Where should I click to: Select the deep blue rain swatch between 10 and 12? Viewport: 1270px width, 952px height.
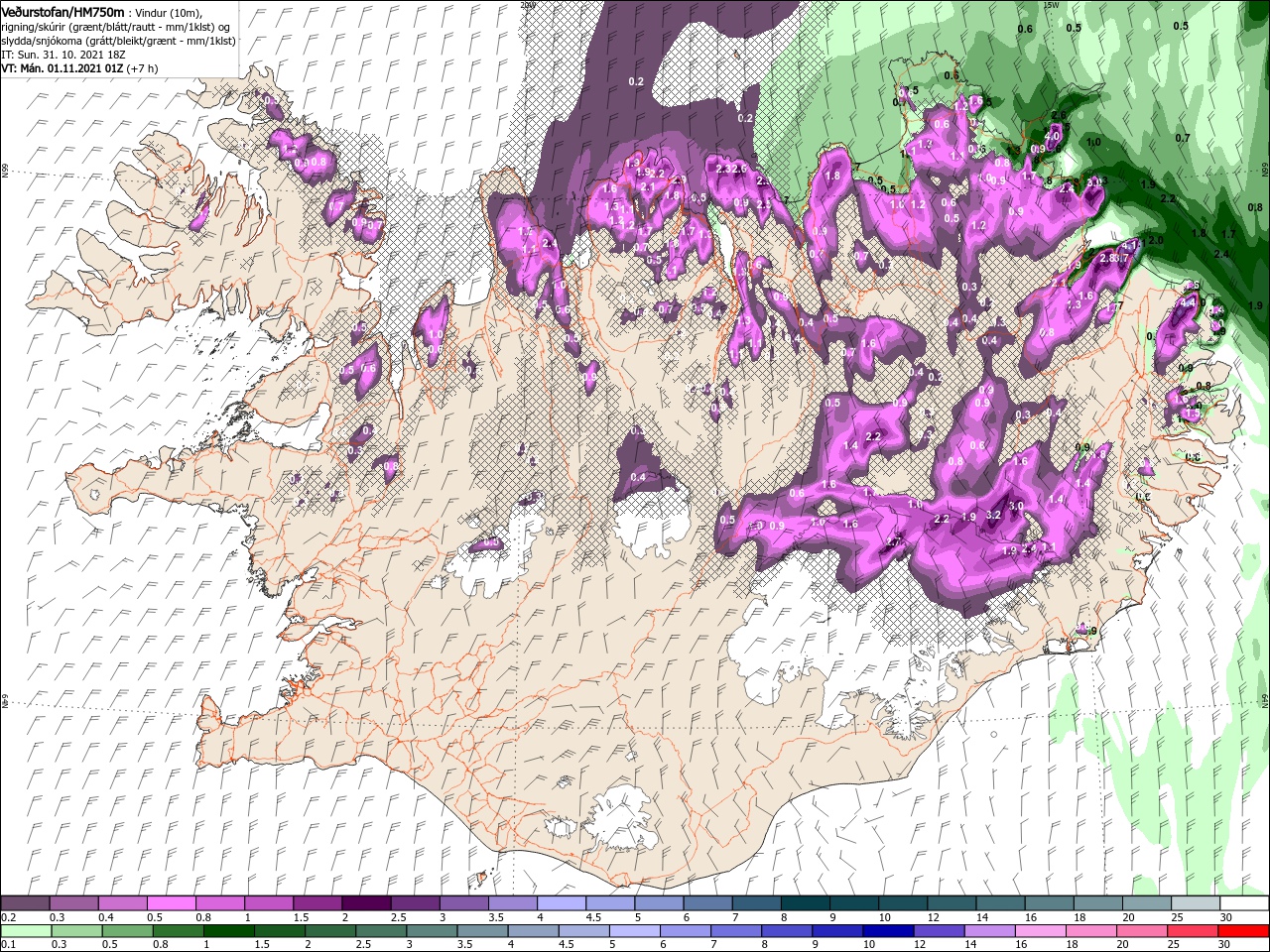(888, 931)
